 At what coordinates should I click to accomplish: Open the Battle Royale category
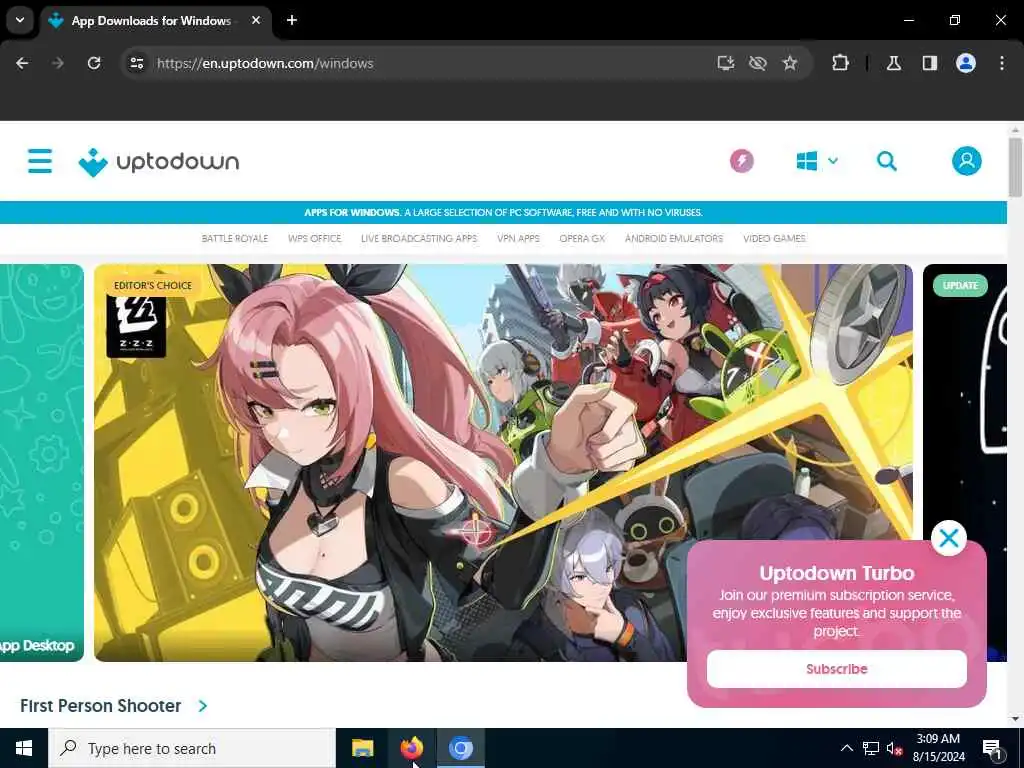point(234,238)
